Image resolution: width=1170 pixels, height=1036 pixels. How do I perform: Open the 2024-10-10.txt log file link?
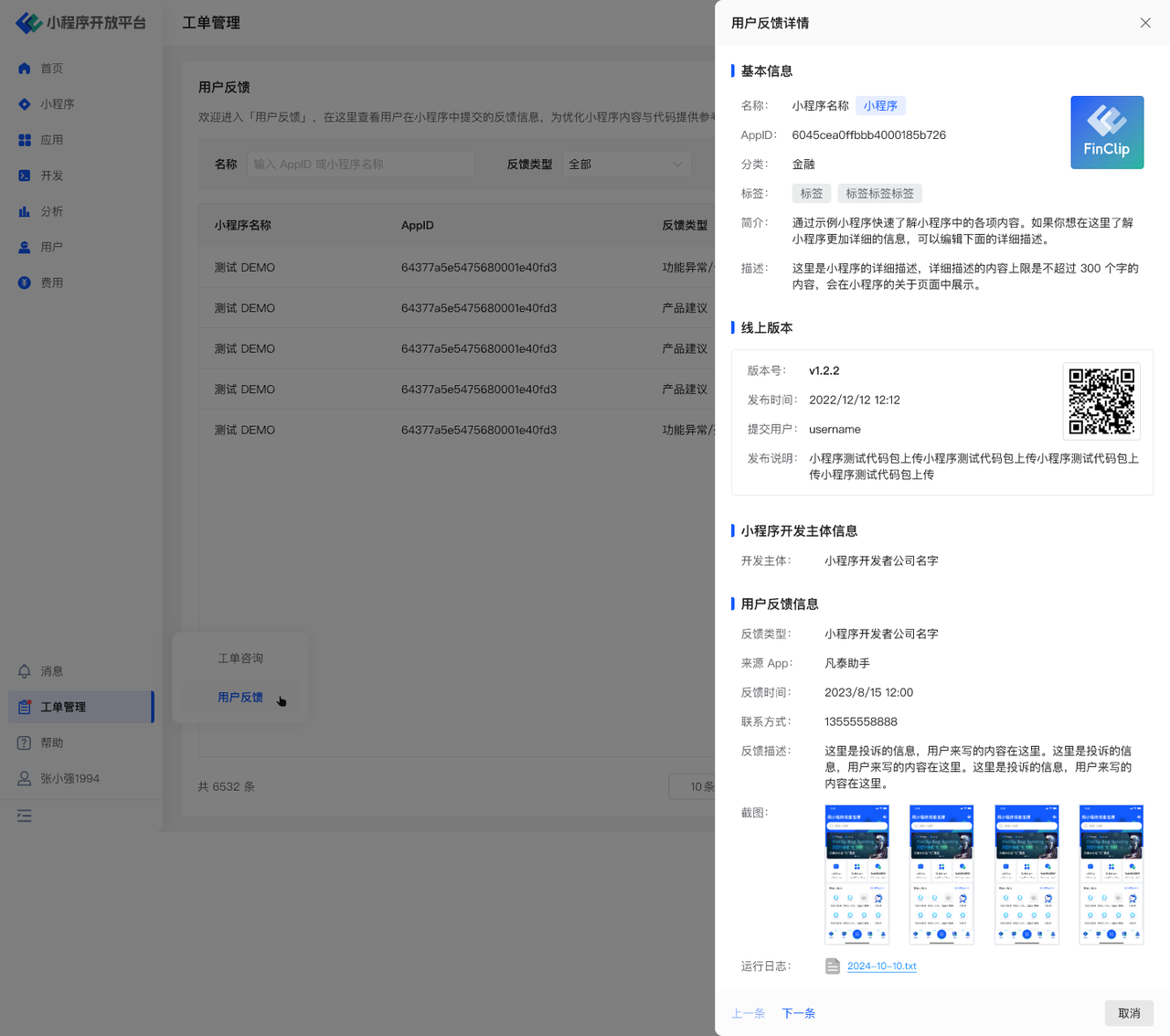[x=881, y=967]
